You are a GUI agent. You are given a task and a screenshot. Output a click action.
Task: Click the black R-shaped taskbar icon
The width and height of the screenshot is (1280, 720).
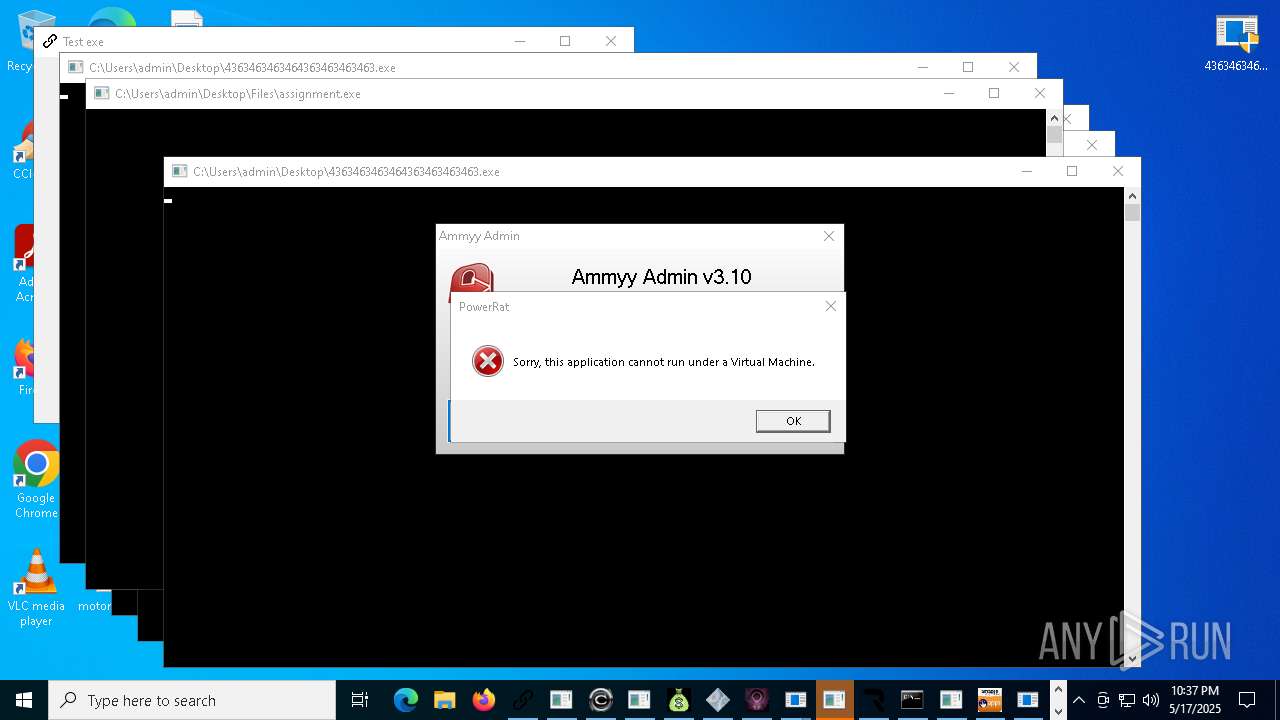(x=873, y=700)
